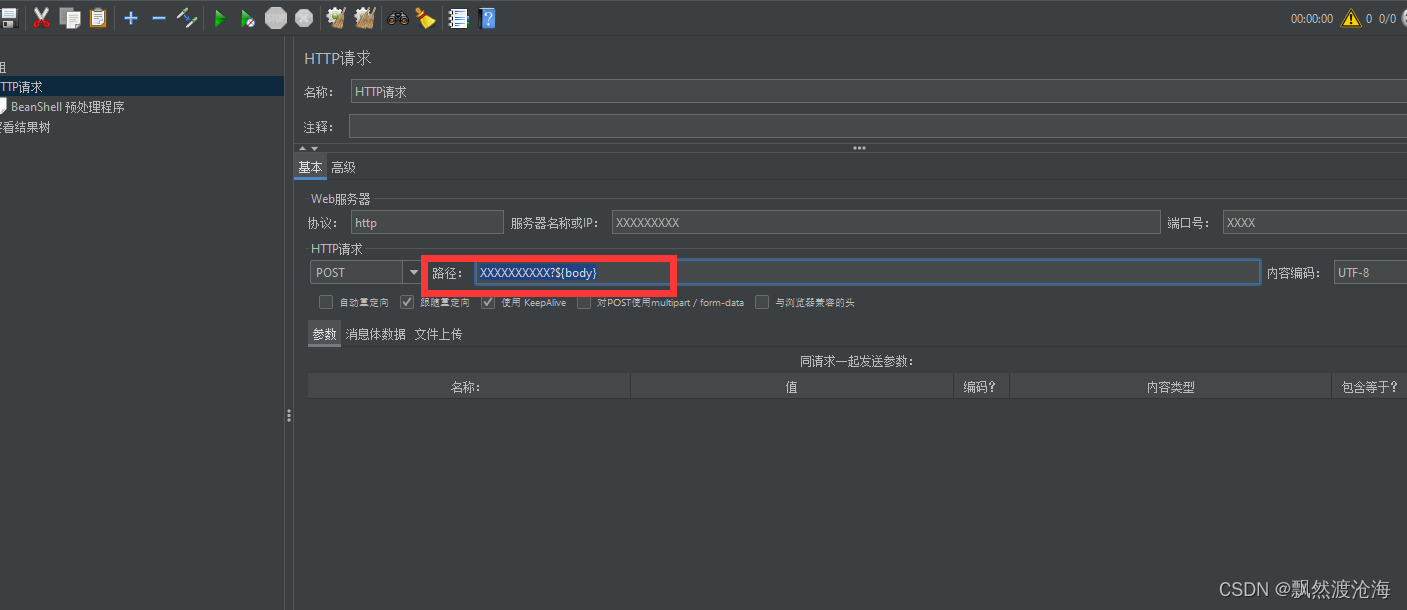Start the test with green play icon
Screen dimensions: 1407x610
(220, 18)
